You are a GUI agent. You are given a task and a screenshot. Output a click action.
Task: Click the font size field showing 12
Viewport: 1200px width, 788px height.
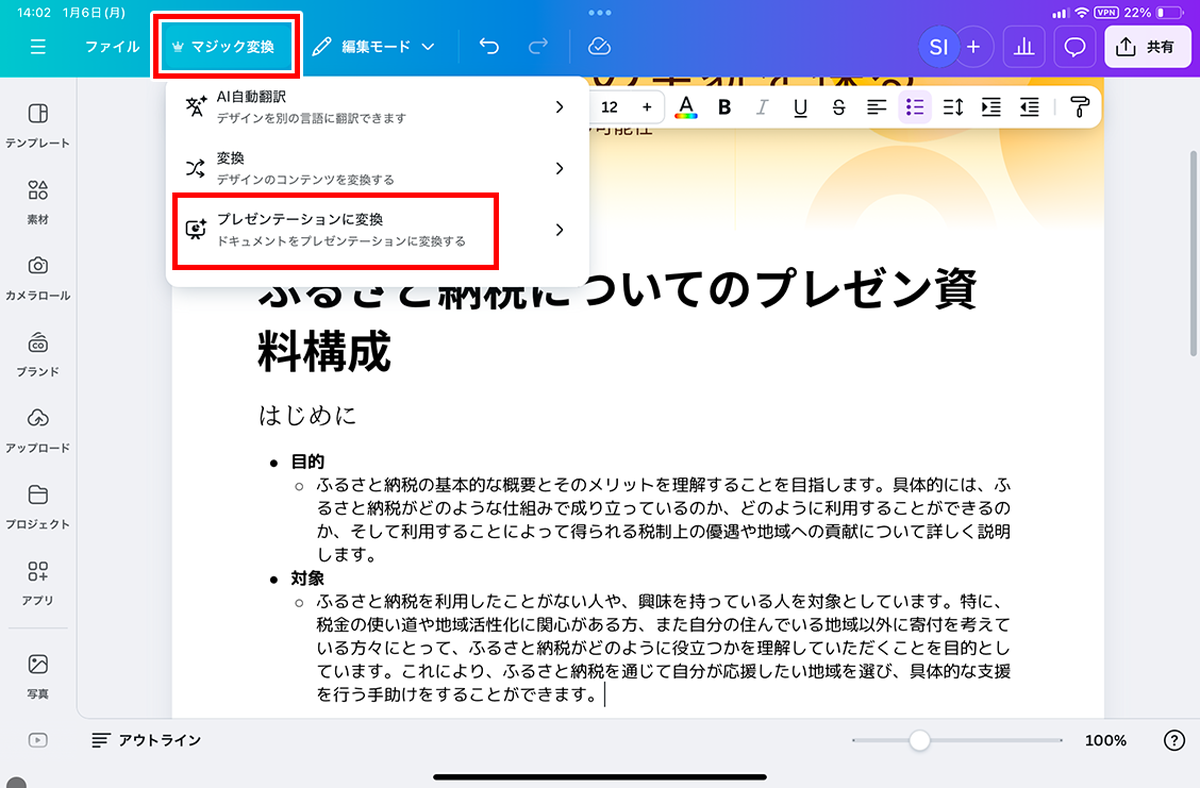click(x=609, y=107)
